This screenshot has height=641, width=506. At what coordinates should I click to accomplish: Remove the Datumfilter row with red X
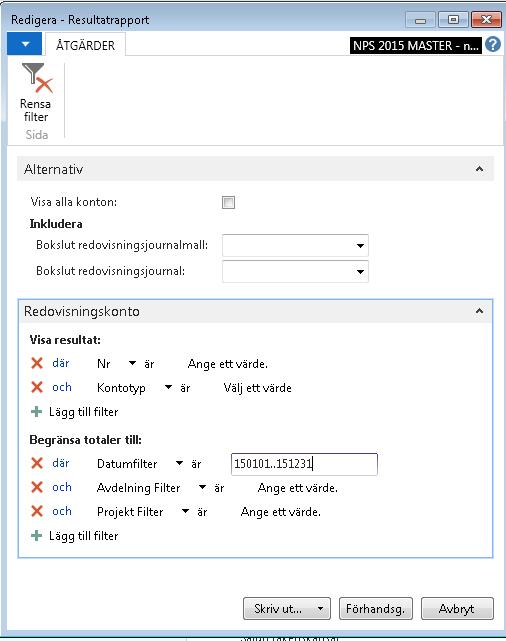tap(37, 463)
